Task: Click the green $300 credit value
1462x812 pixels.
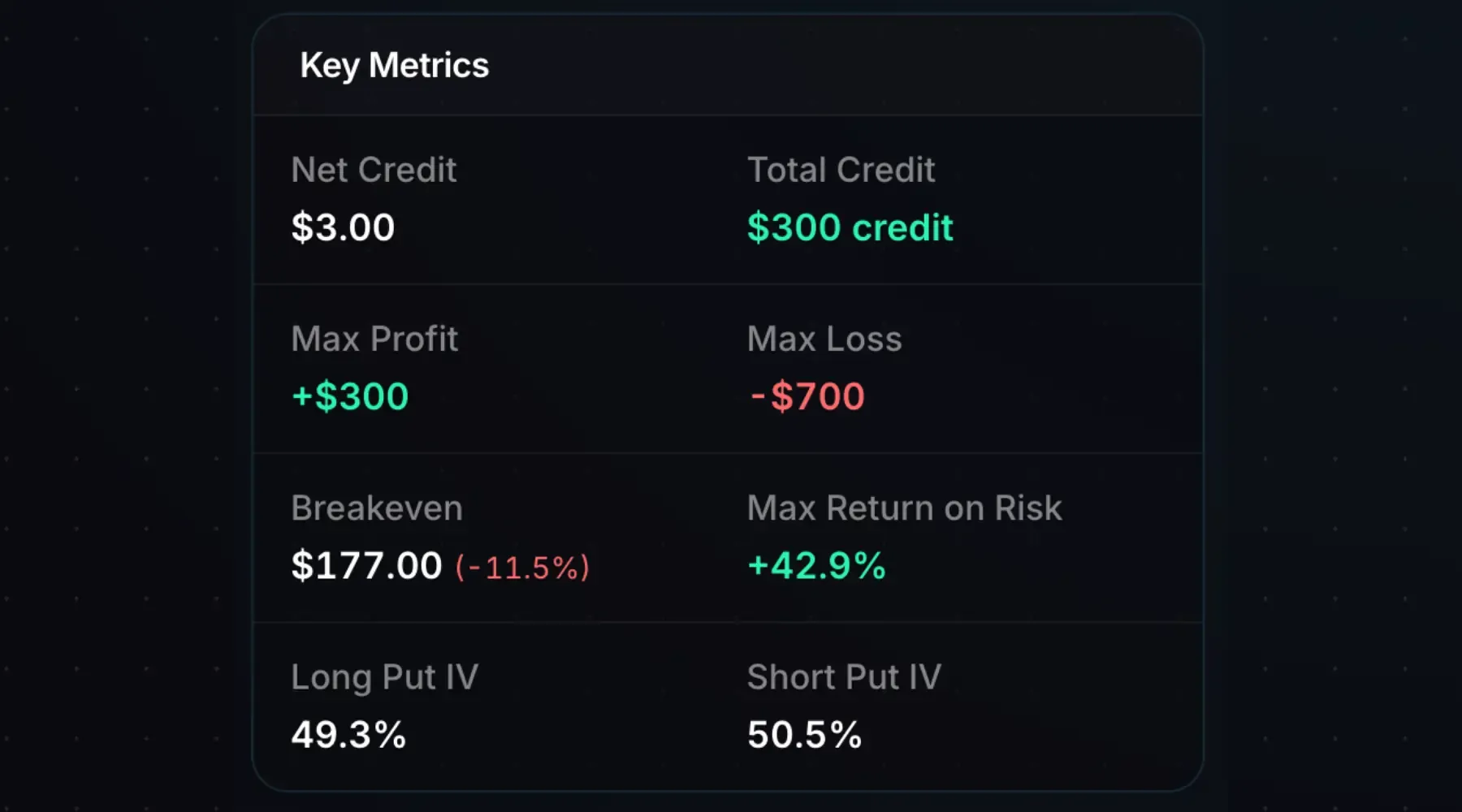Action: [851, 227]
